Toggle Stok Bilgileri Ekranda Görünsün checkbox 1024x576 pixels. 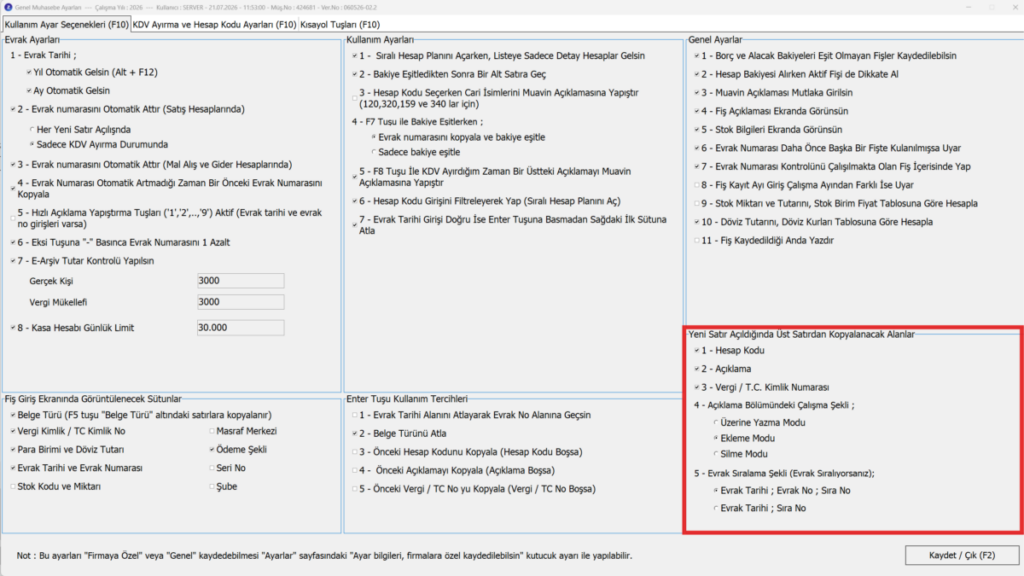coord(697,130)
